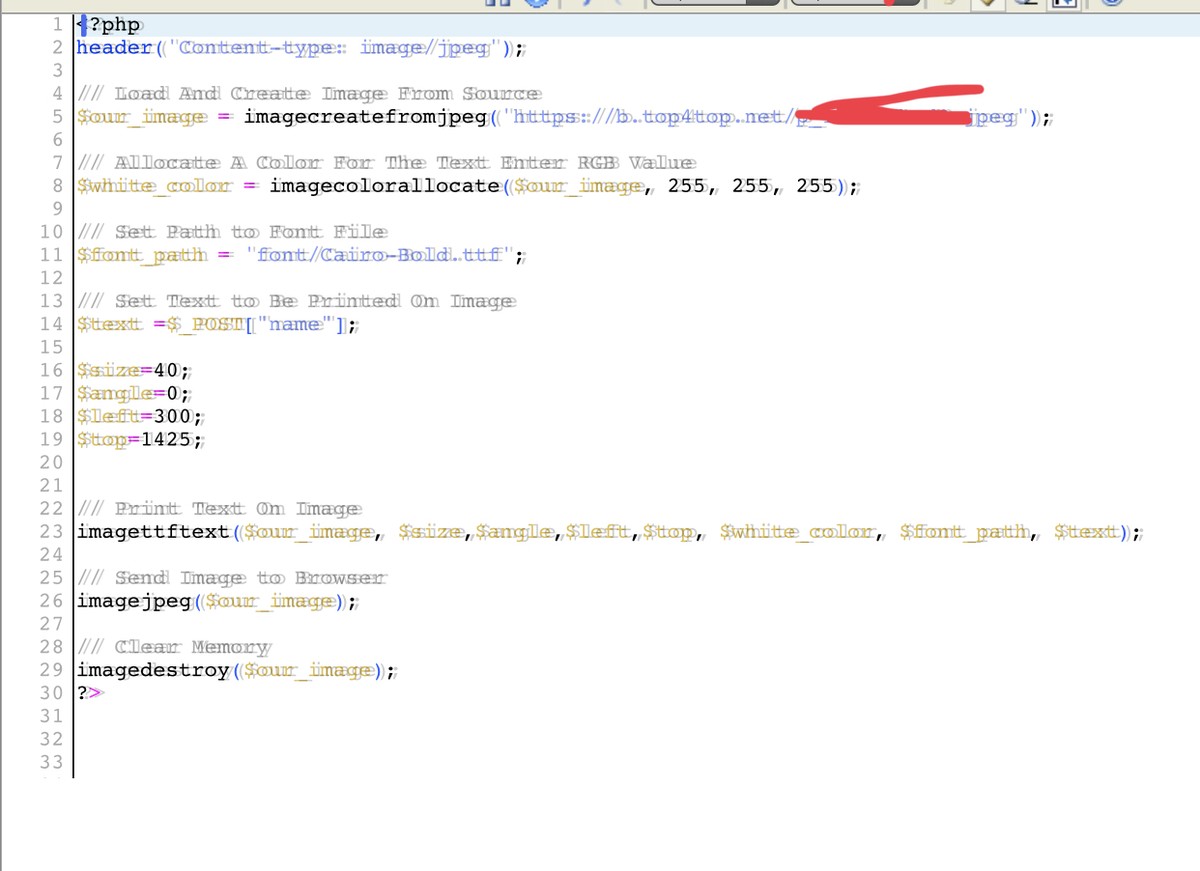Screen dimensions: 1200x871
Task: Click the $font_path variable on line 11
Action: [x=143, y=254]
